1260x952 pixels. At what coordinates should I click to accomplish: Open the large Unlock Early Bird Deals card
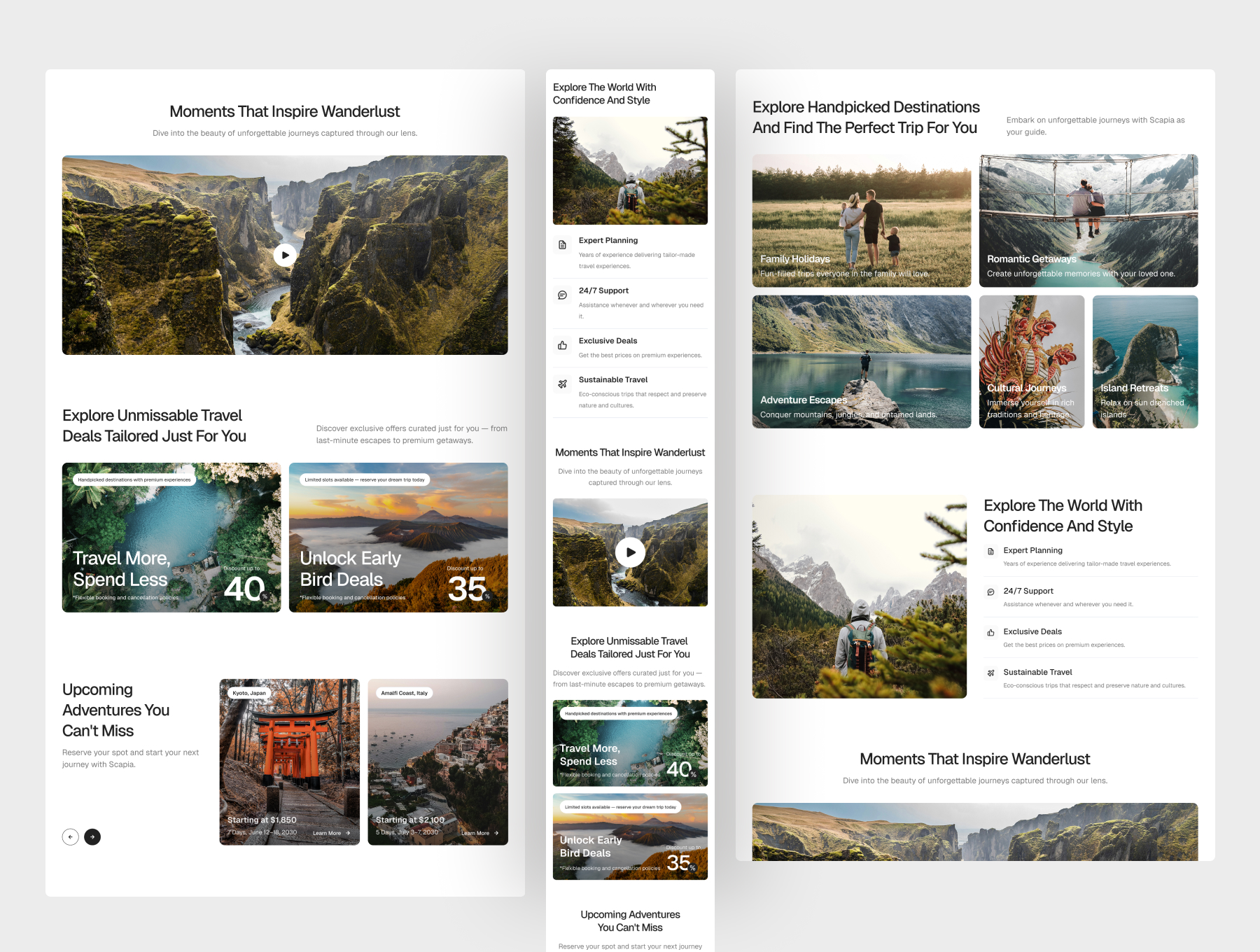tap(398, 537)
